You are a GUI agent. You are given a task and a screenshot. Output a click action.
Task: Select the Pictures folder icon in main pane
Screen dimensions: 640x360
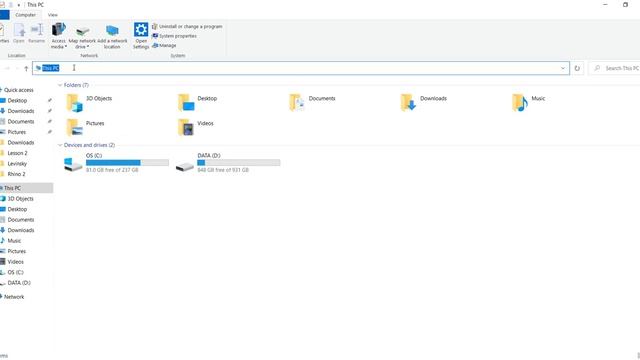point(74,127)
